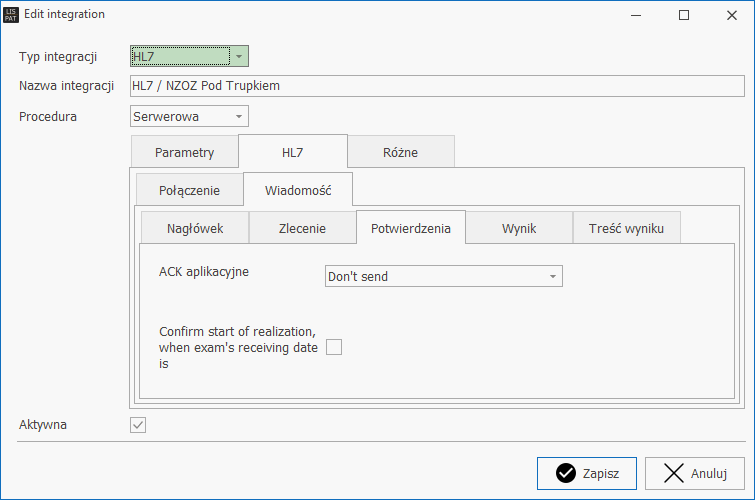
Task: Enable Confirm start of realization checkbox
Action: click(x=334, y=347)
